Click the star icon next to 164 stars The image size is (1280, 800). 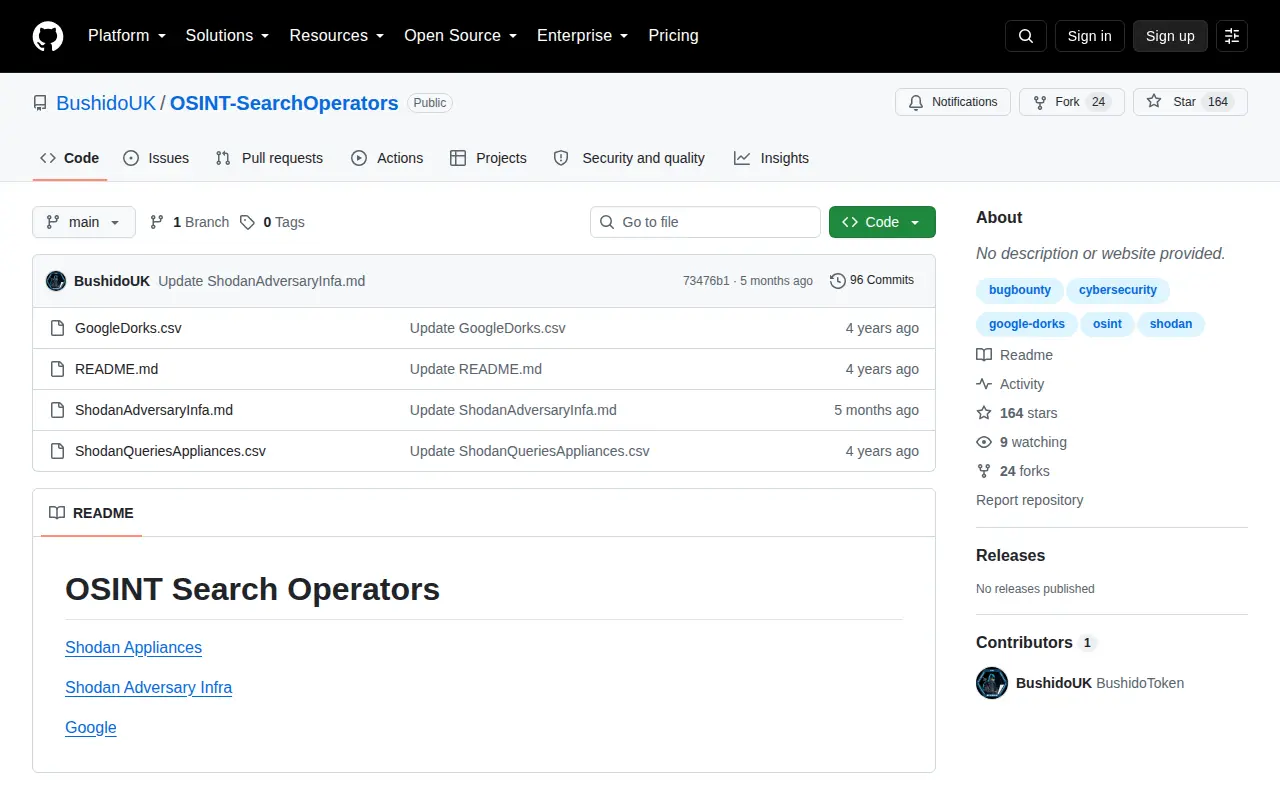(984, 413)
